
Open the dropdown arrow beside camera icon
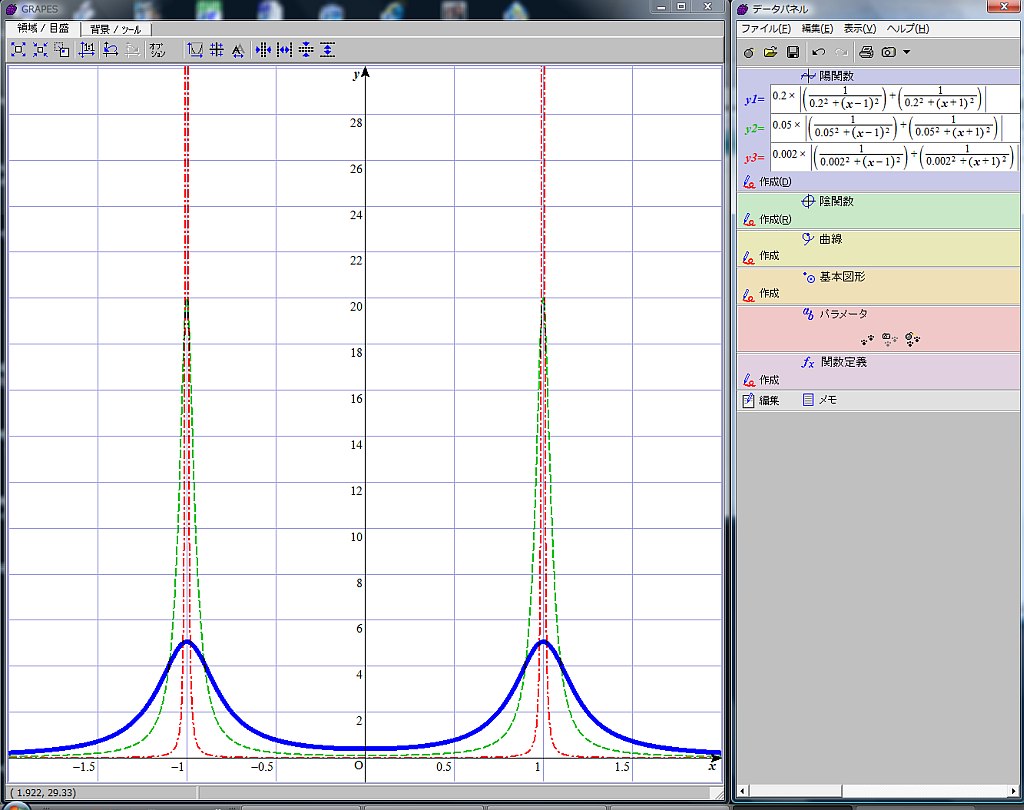(x=906, y=51)
